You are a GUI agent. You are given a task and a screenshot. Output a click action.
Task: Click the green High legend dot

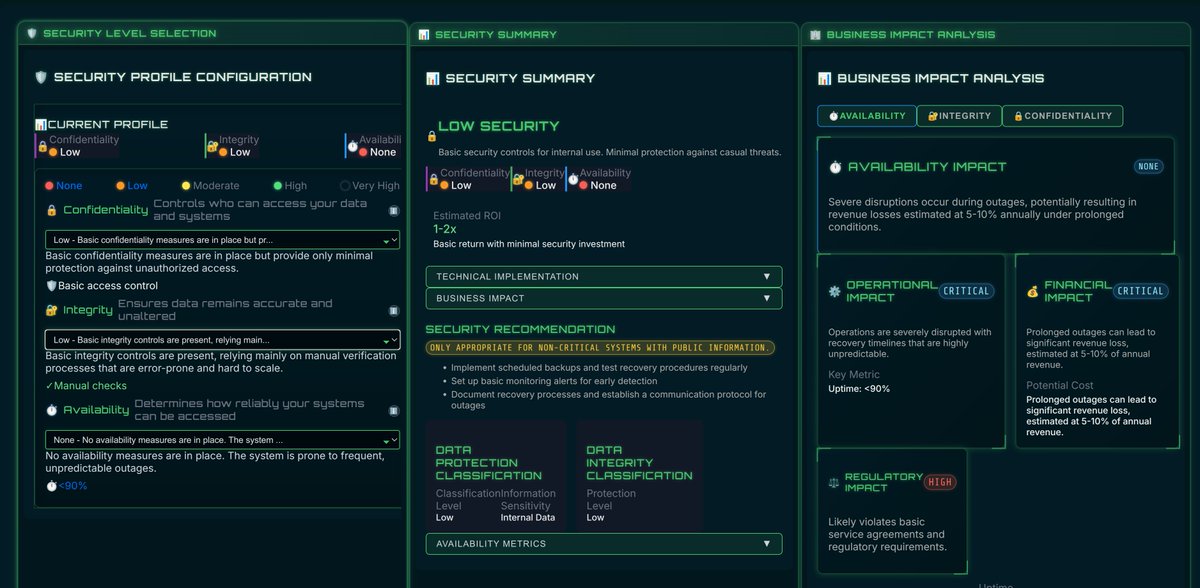click(277, 186)
